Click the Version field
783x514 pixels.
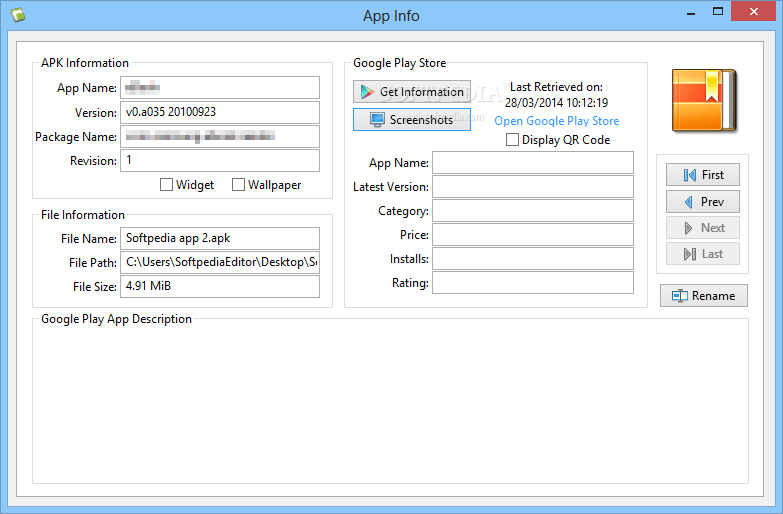coord(220,112)
